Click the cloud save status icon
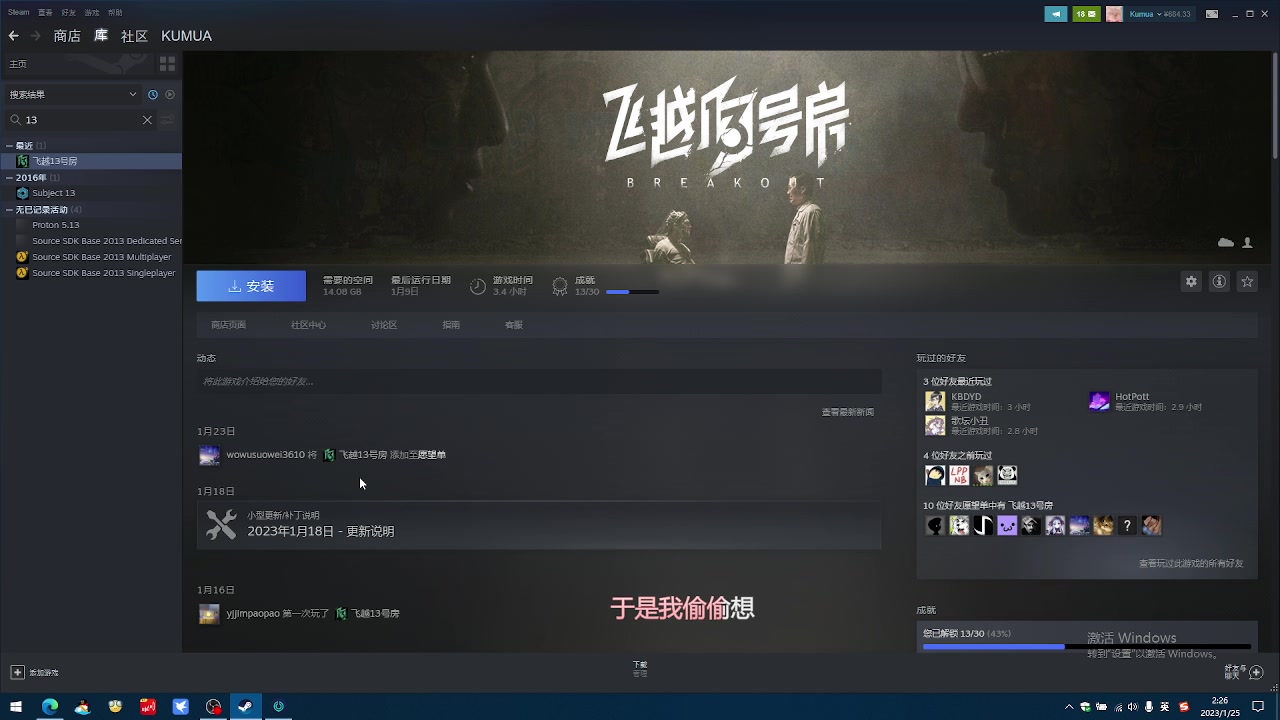Viewport: 1280px width, 720px height. pos(1226,243)
